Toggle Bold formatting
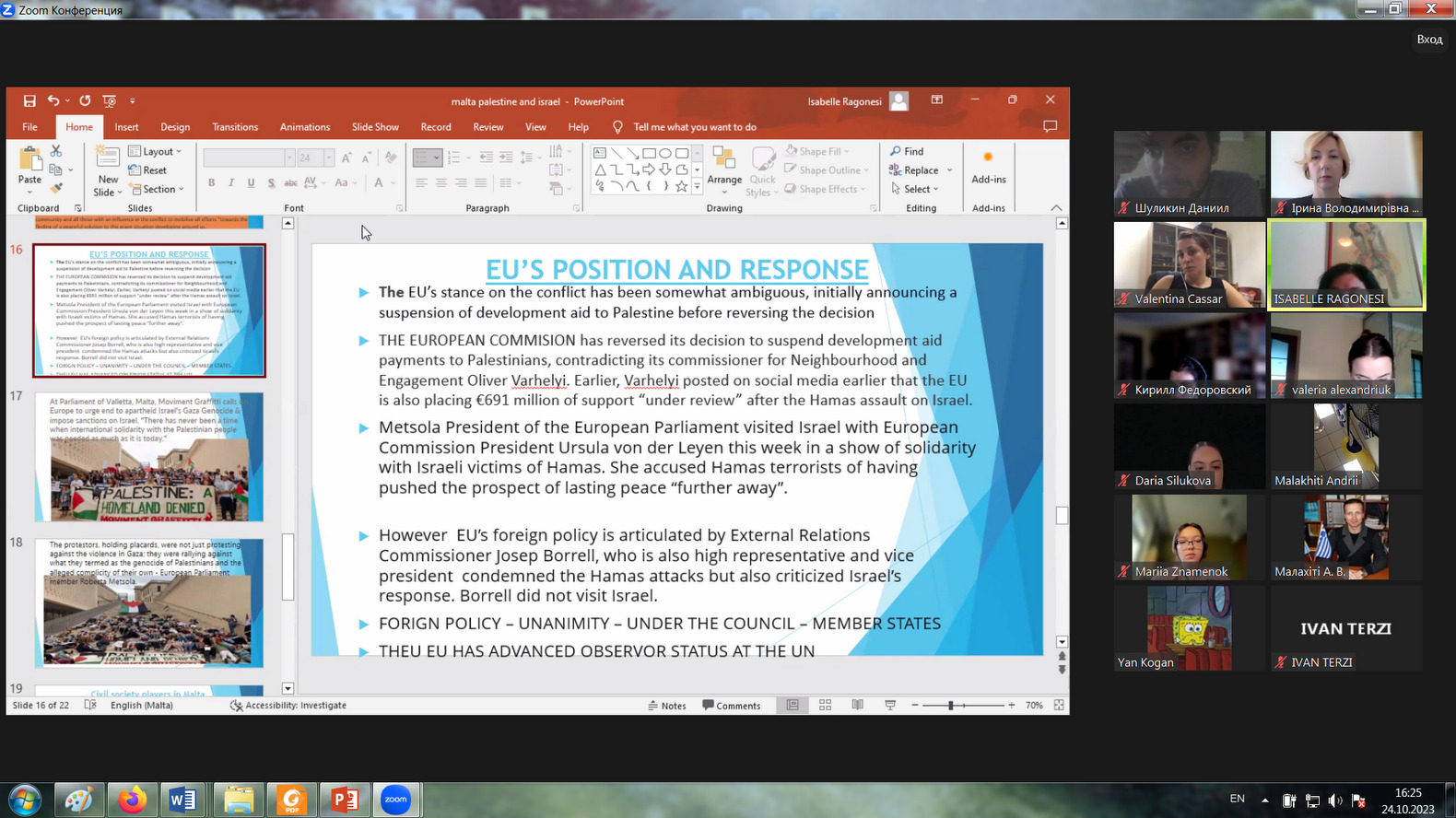This screenshot has width=1456, height=818. click(x=212, y=182)
